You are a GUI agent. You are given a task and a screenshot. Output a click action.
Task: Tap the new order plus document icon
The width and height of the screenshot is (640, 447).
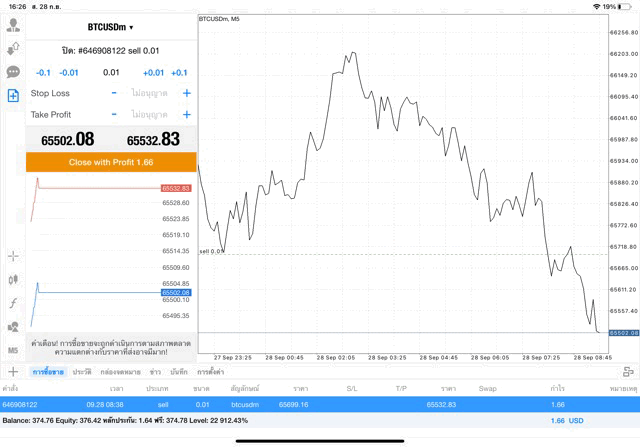(x=13, y=96)
